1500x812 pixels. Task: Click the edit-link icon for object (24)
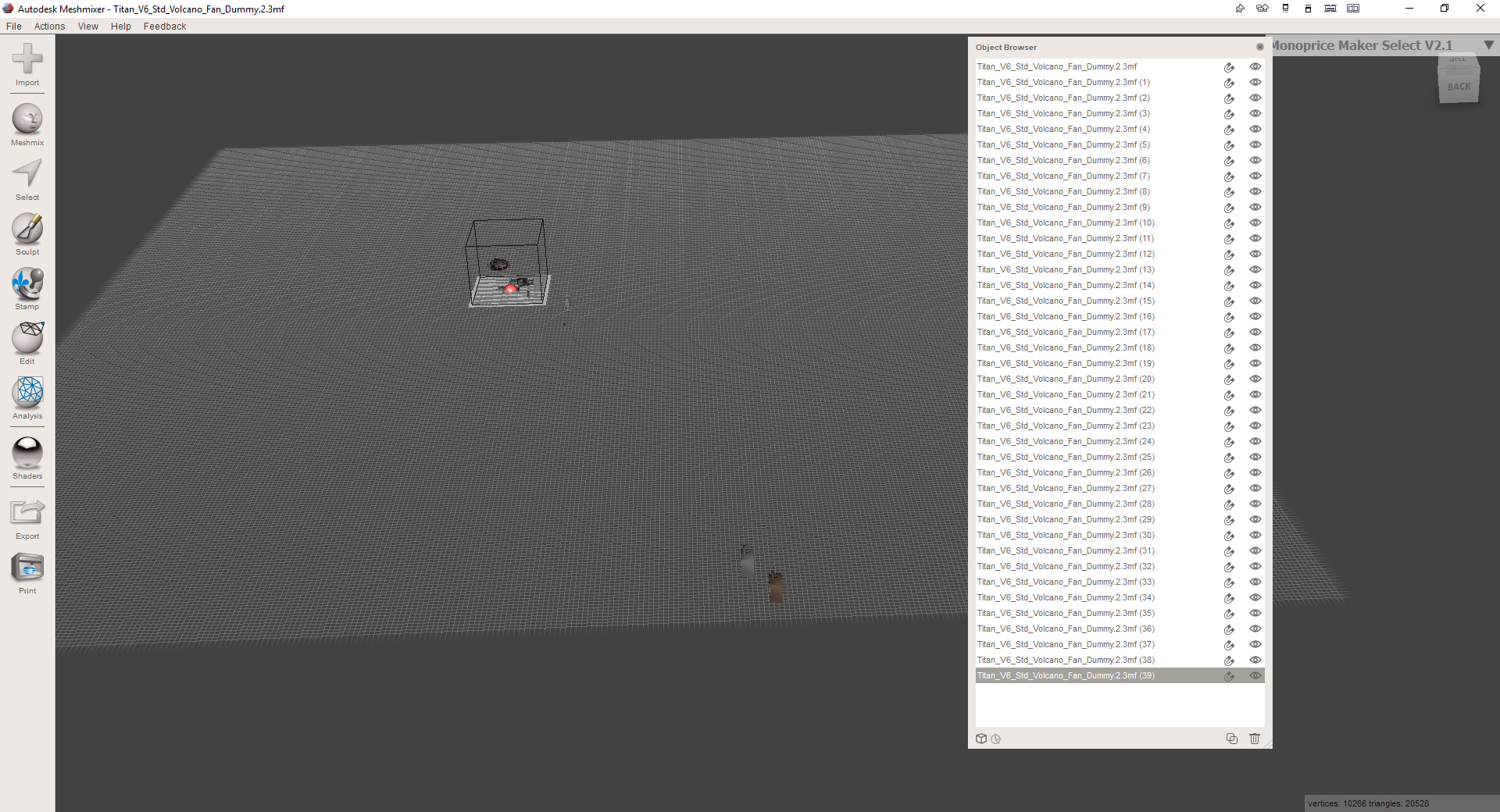(x=1229, y=442)
